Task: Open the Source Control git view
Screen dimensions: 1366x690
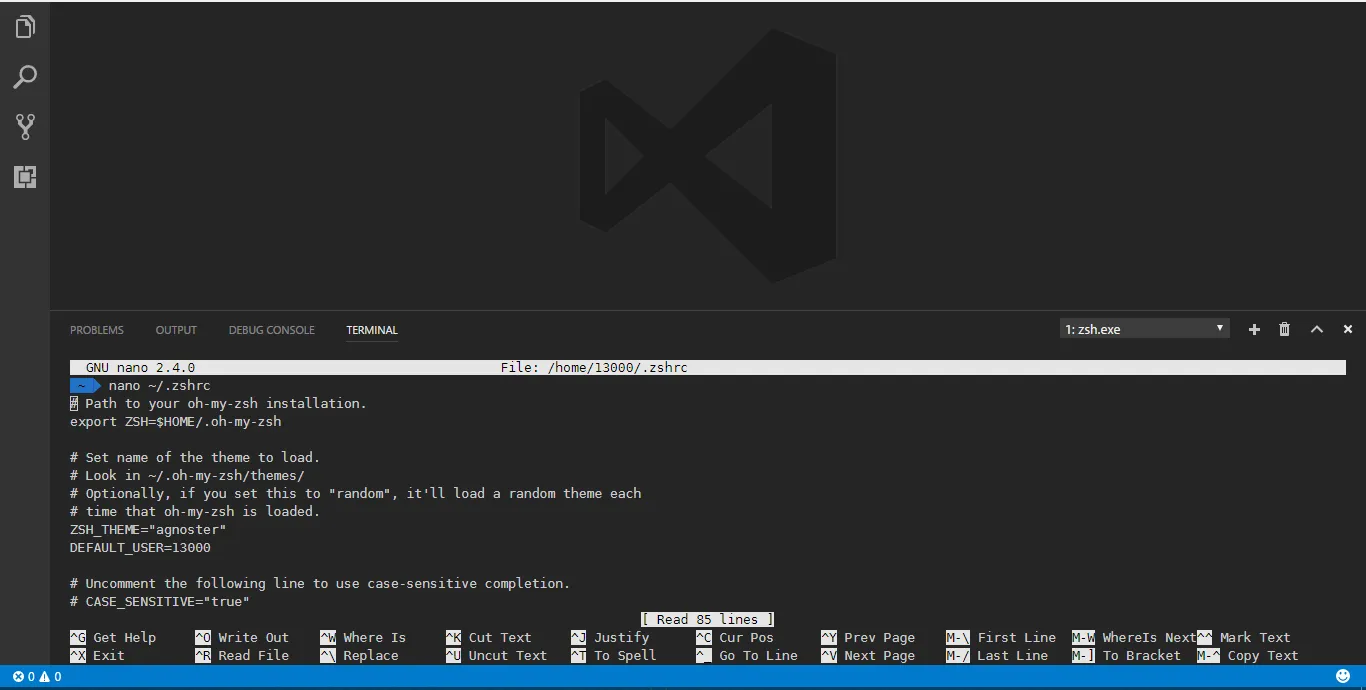Action: point(25,127)
